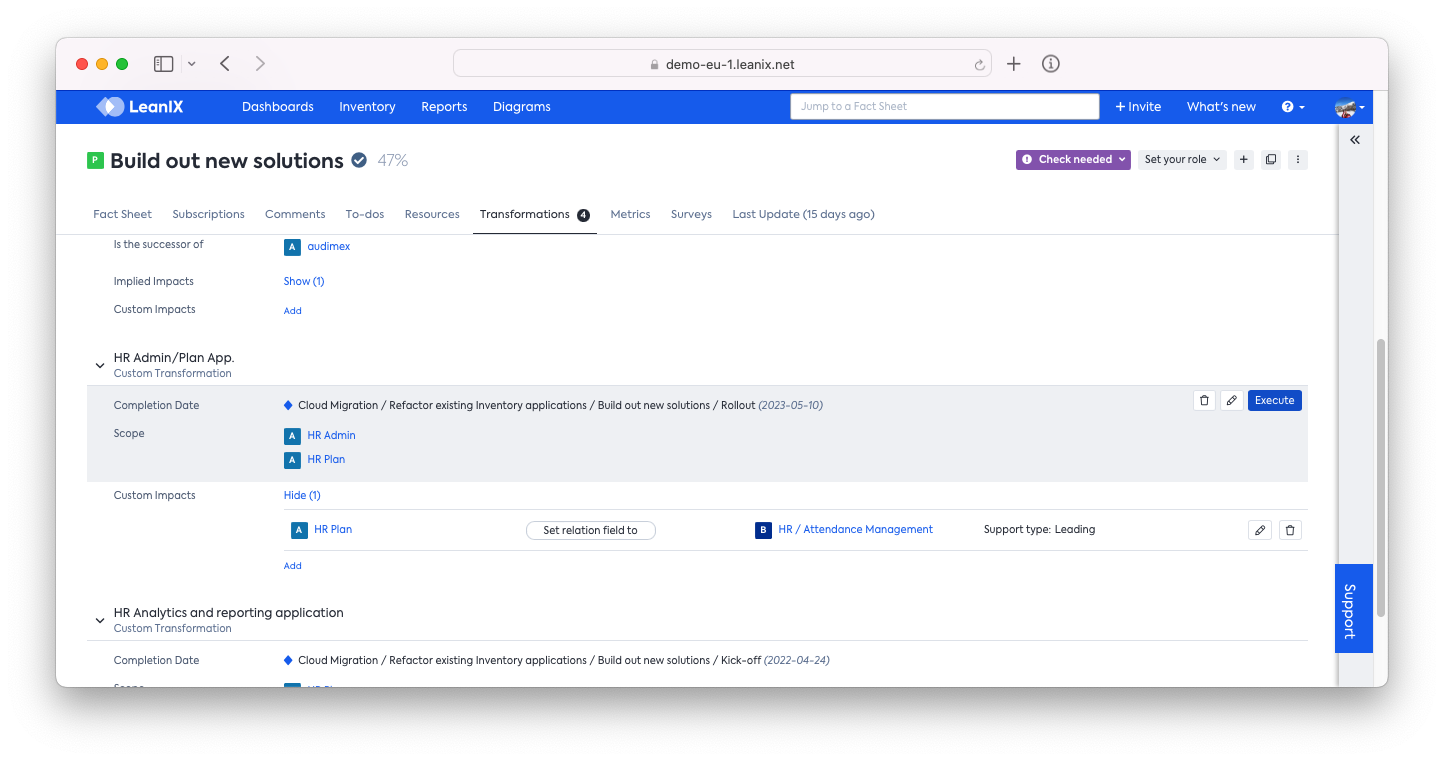Click the 47% completion indicator

point(392,160)
